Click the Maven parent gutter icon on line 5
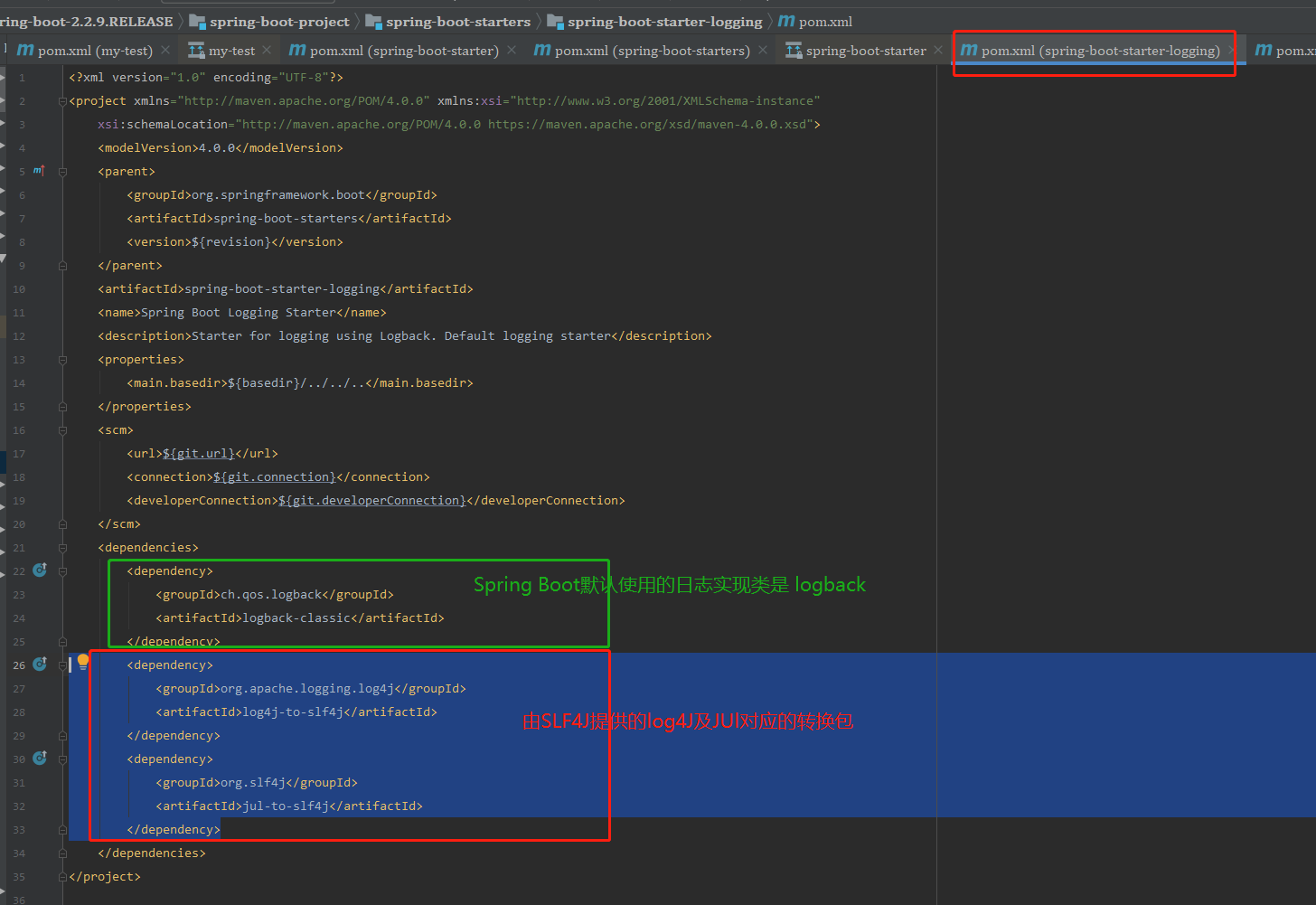Screen dimensions: 1316x905 tap(39, 170)
